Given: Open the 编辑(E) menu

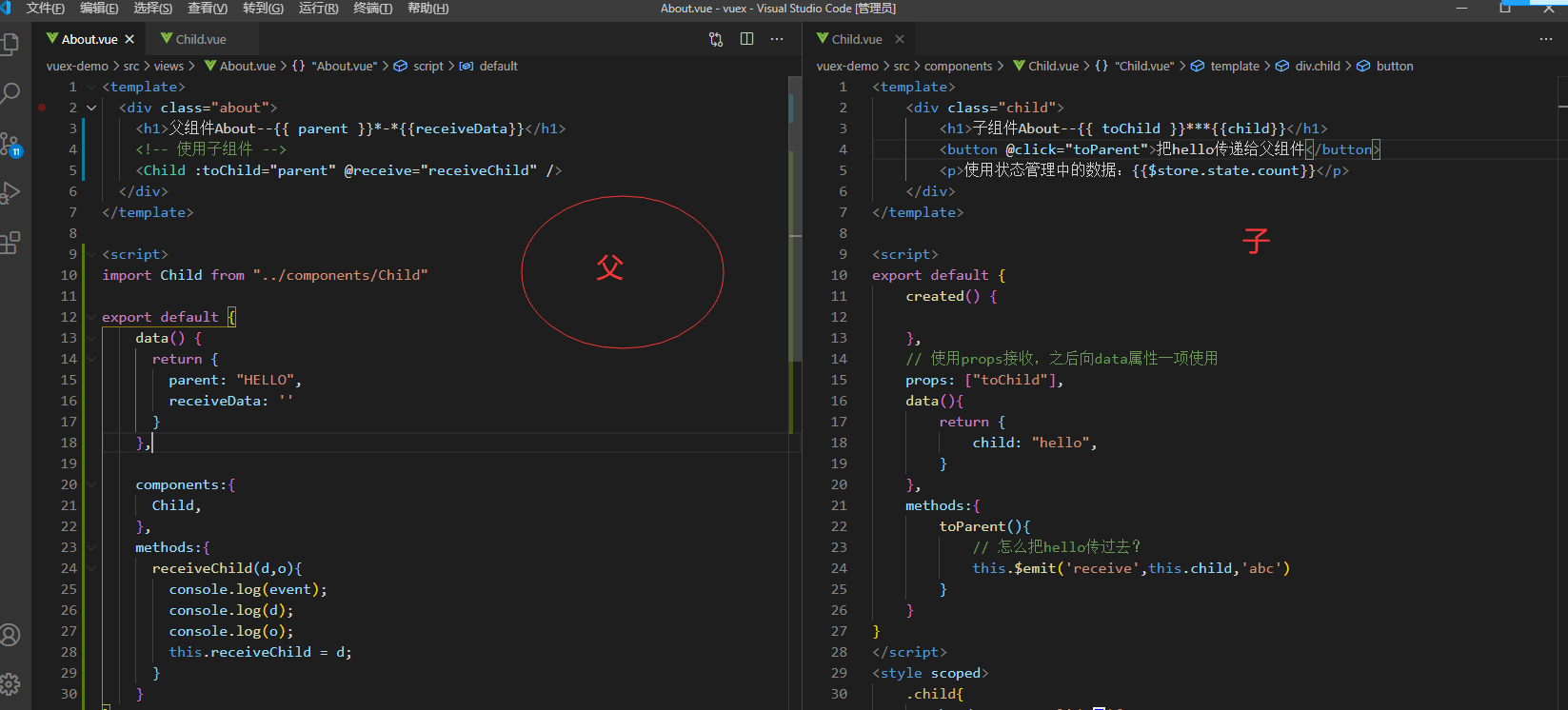Looking at the screenshot, I should (99, 9).
